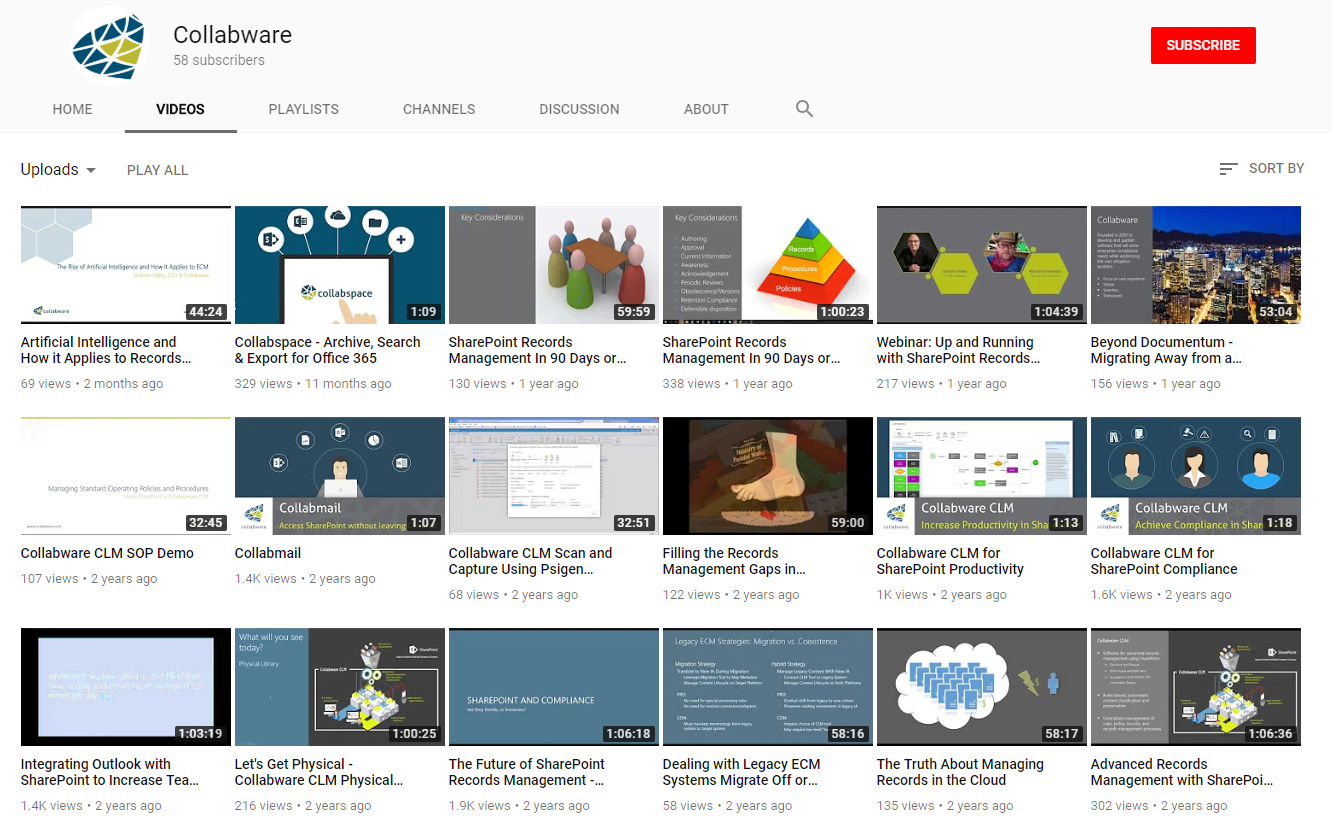Viewport: 1332px width, 832px height.
Task: Click the red Subscribe button
Action: (x=1203, y=45)
